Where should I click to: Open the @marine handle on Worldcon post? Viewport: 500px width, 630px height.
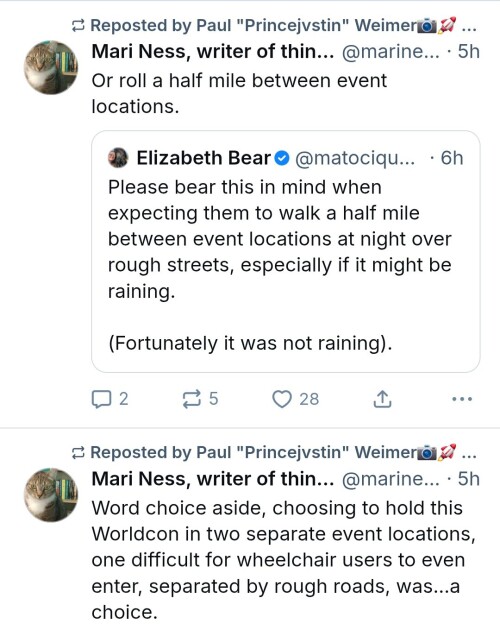pyautogui.click(x=391, y=479)
